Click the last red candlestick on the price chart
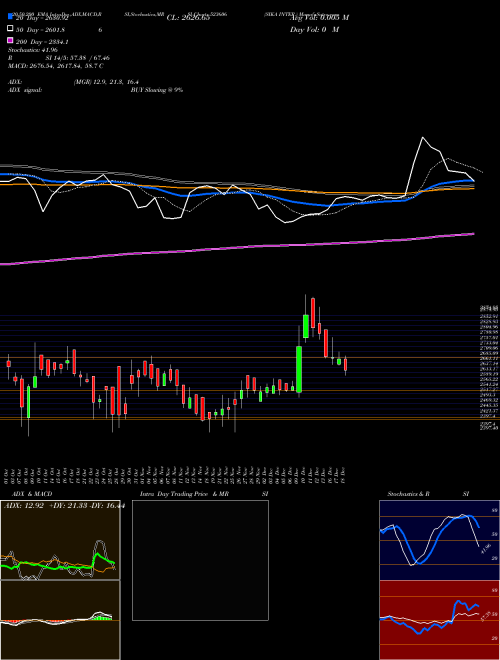Screen dimensions: 500x660 (x=346, y=365)
